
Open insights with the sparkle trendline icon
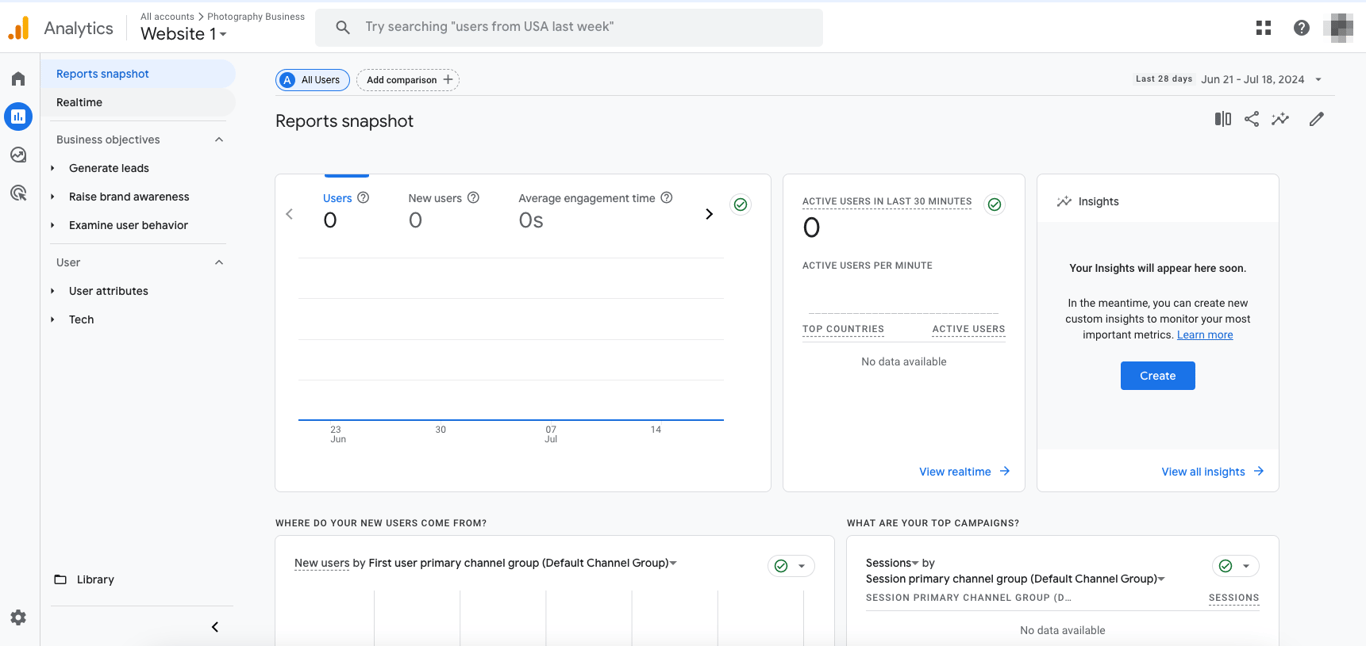(1280, 119)
